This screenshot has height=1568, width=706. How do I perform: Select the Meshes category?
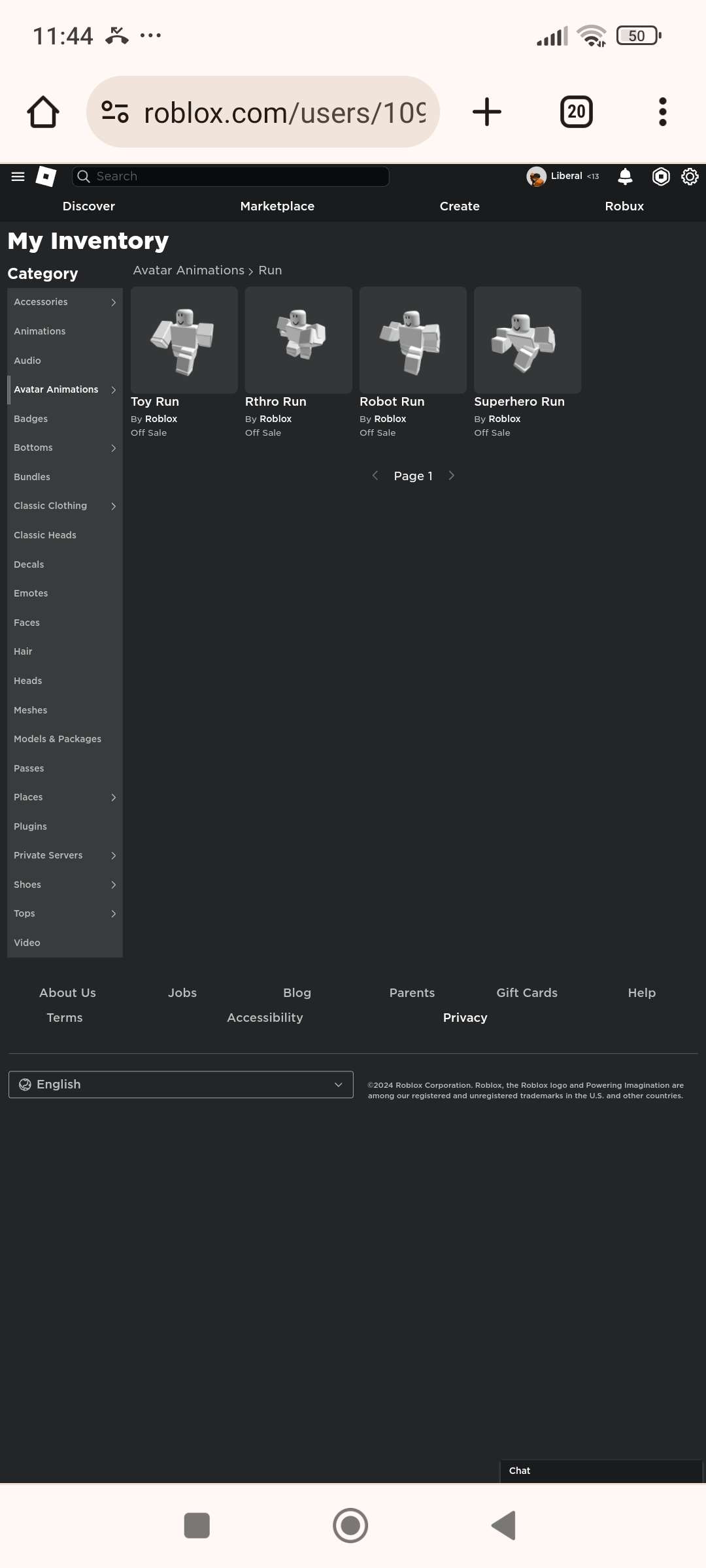[65, 710]
